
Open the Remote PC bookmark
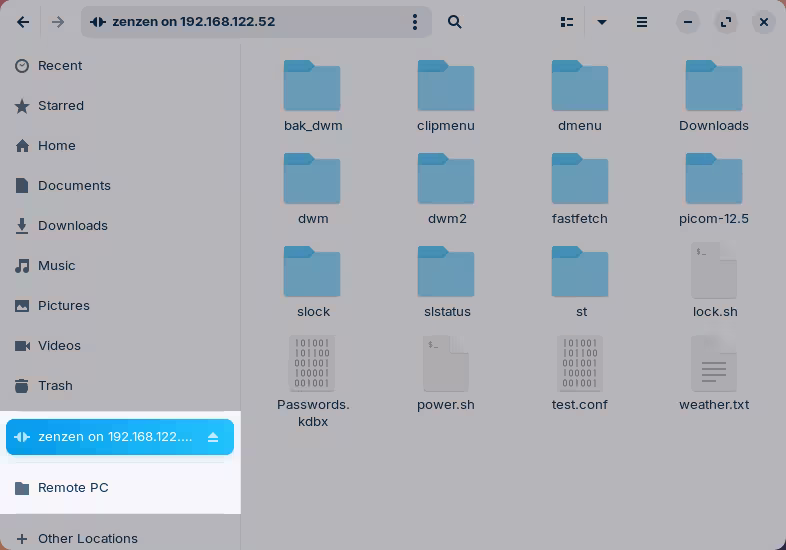(73, 488)
